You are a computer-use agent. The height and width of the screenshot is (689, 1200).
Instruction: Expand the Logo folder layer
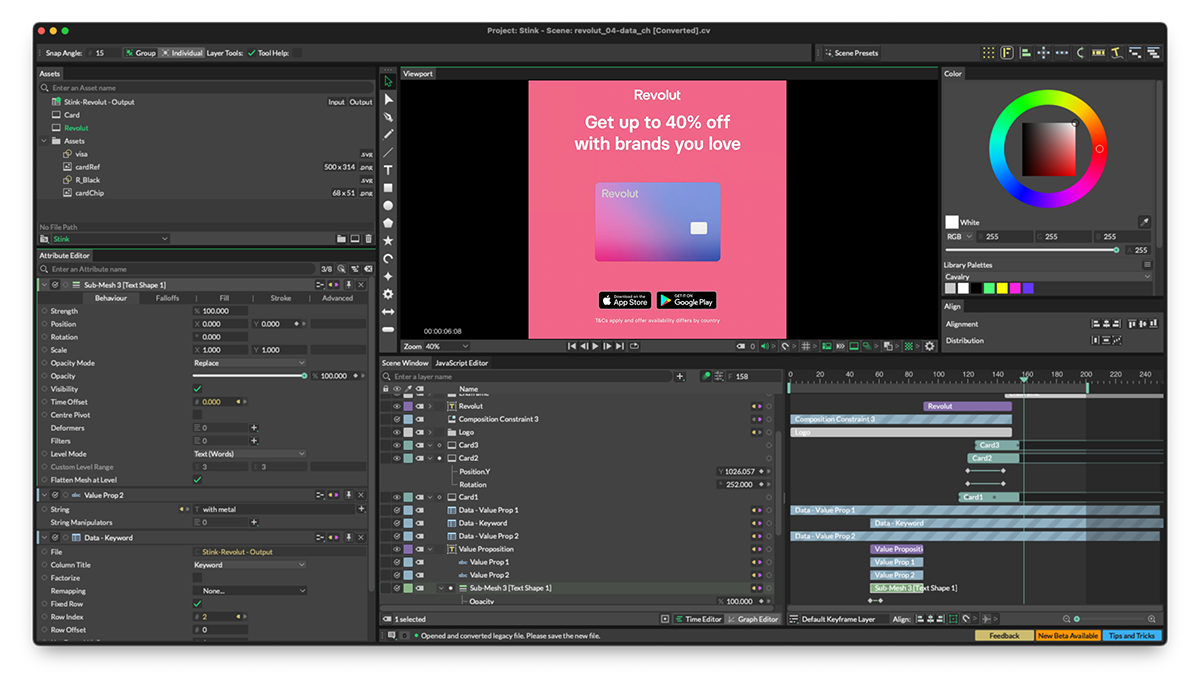430,432
